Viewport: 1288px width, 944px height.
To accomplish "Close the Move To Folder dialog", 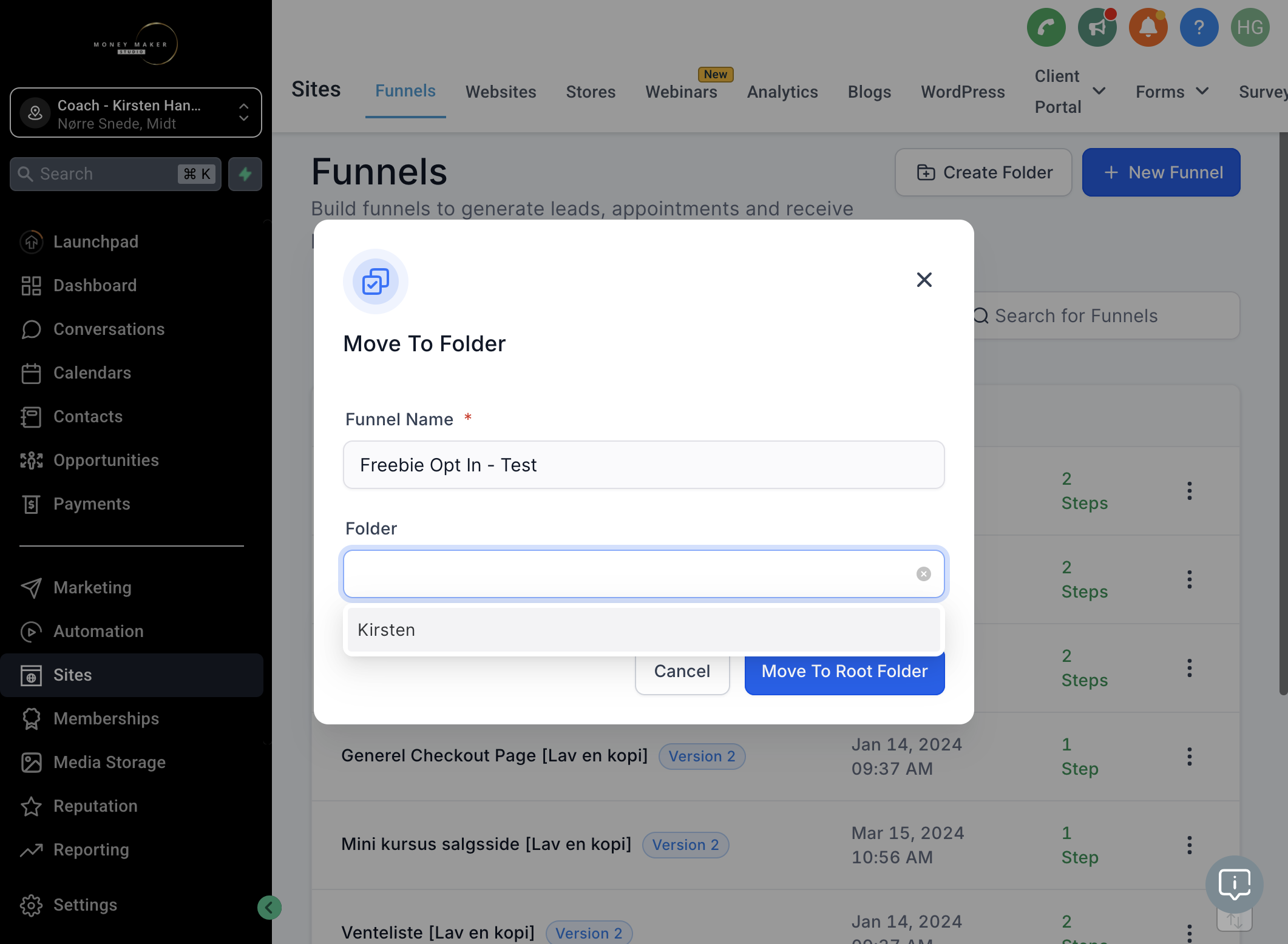I will click(924, 280).
